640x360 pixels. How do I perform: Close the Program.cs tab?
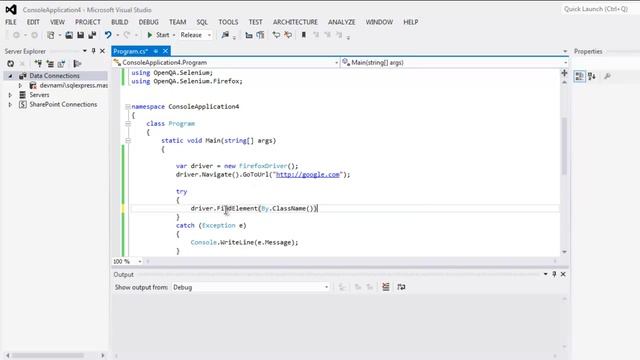pyautogui.click(x=165, y=51)
